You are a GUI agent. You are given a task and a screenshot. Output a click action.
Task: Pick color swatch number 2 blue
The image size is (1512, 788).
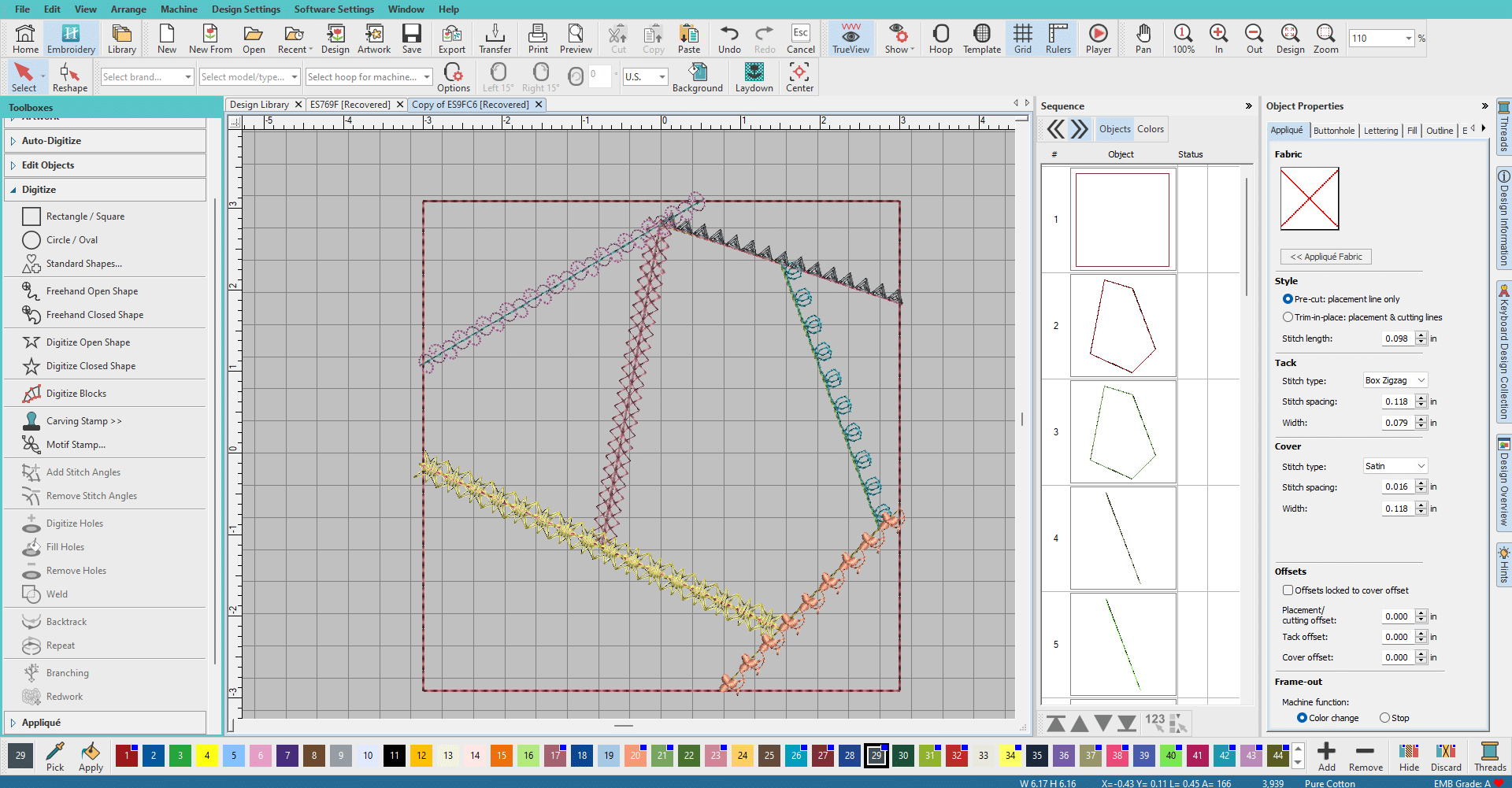(x=153, y=756)
